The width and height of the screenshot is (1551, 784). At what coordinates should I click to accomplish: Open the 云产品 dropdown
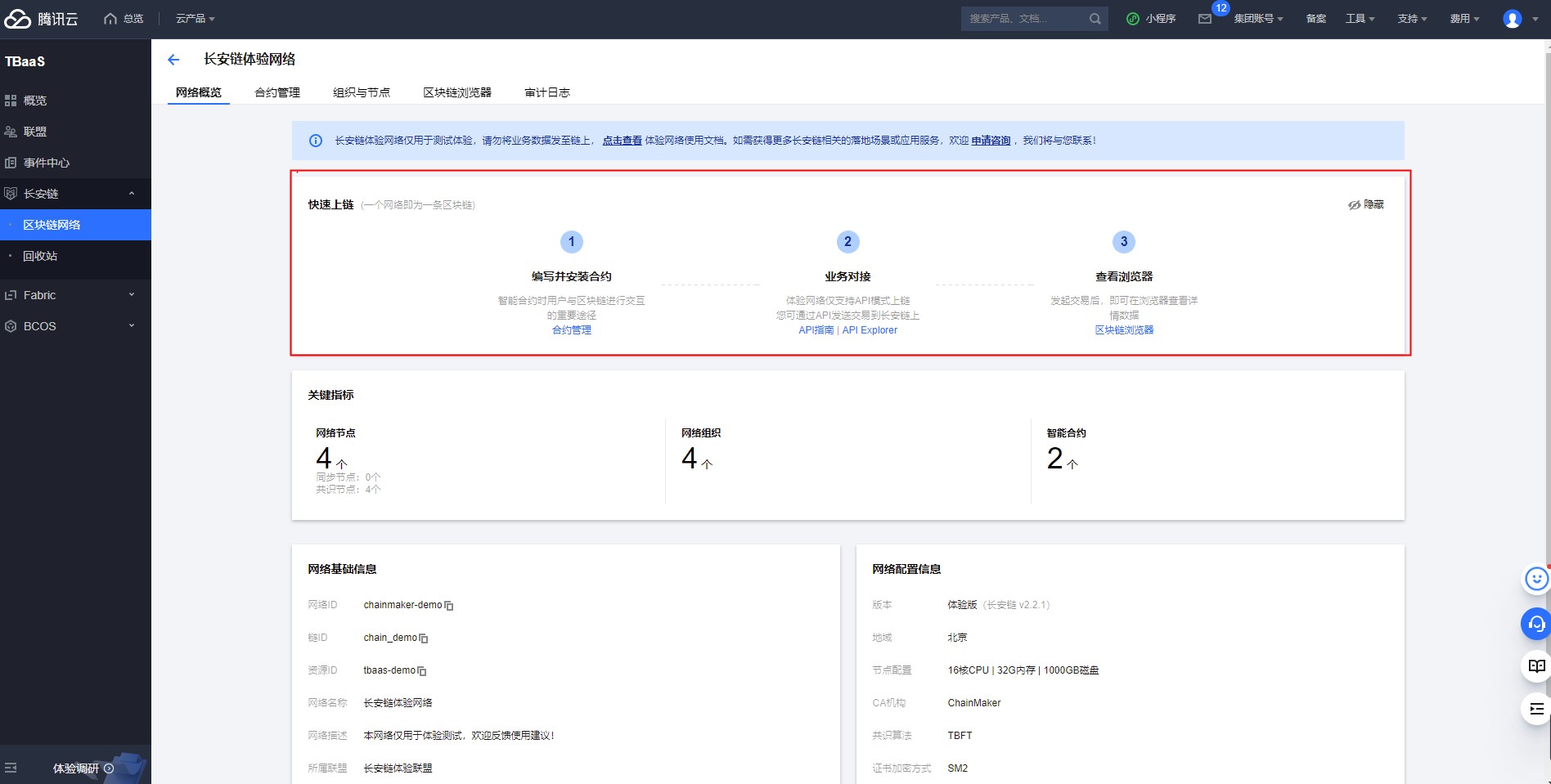[x=195, y=19]
